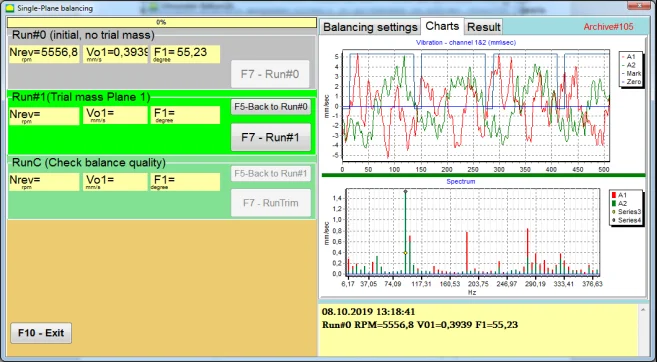This screenshot has width=657, height=362.
Task: Click the F7 - Run#1 button
Action: click(x=271, y=137)
